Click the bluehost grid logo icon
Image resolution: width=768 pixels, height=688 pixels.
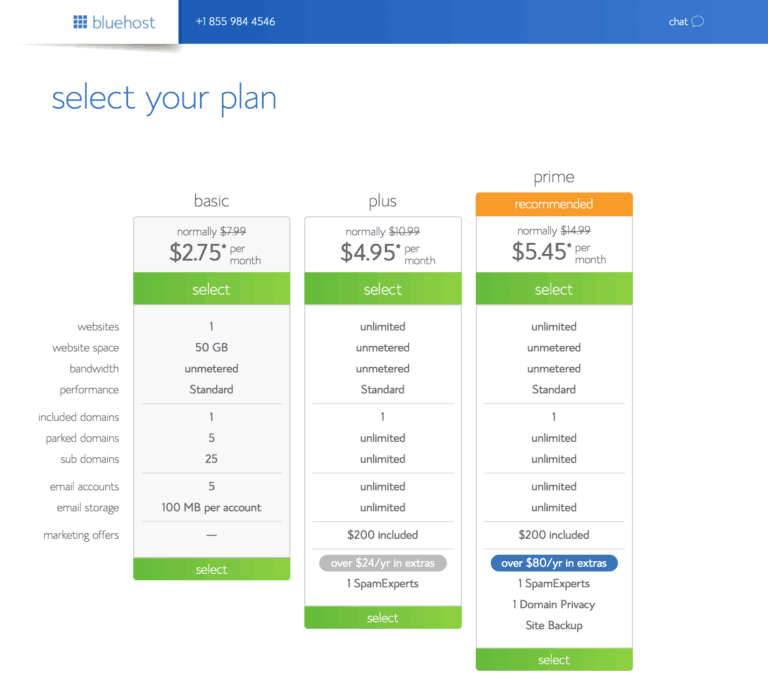(80, 22)
